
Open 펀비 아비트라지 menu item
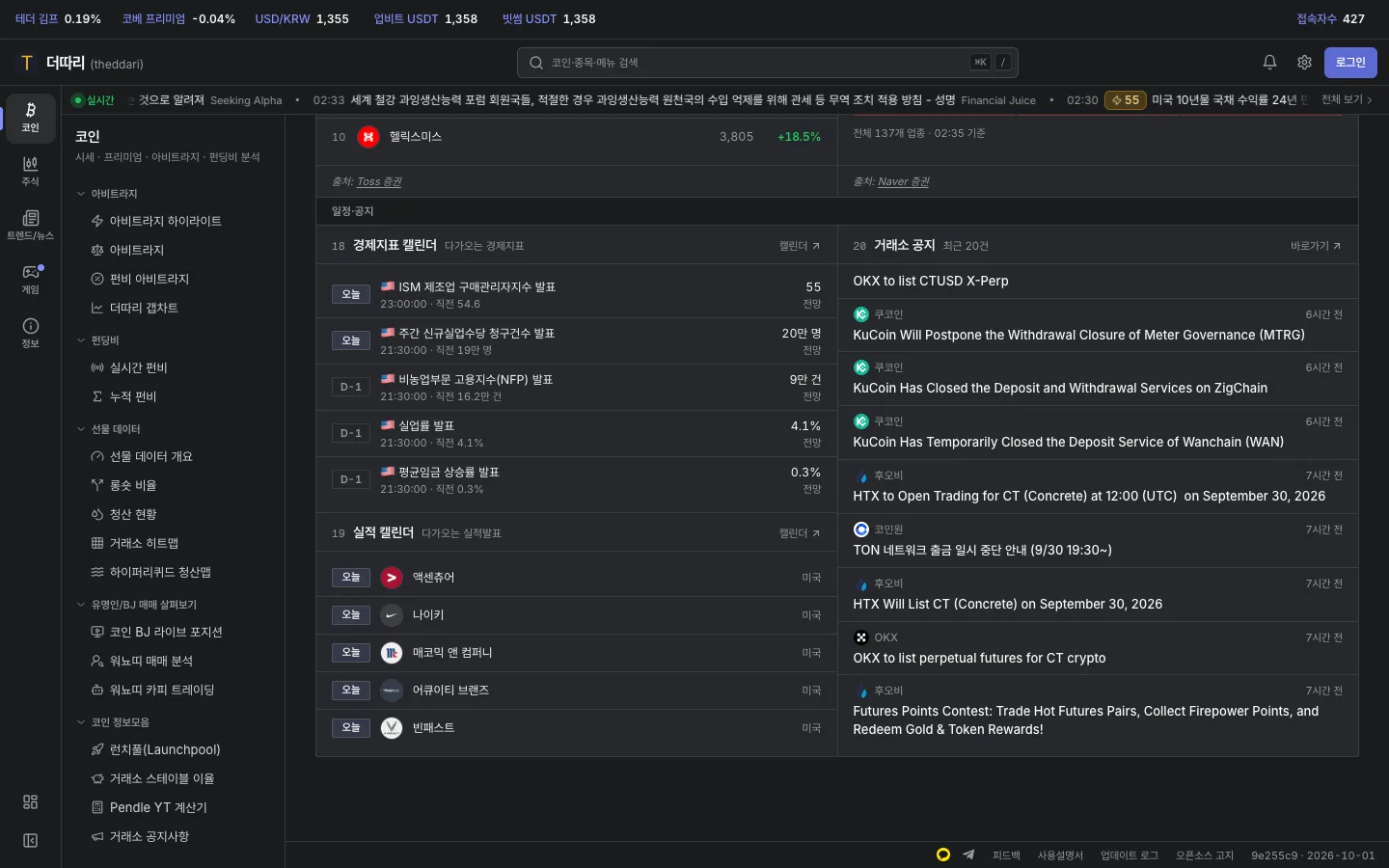point(173,279)
